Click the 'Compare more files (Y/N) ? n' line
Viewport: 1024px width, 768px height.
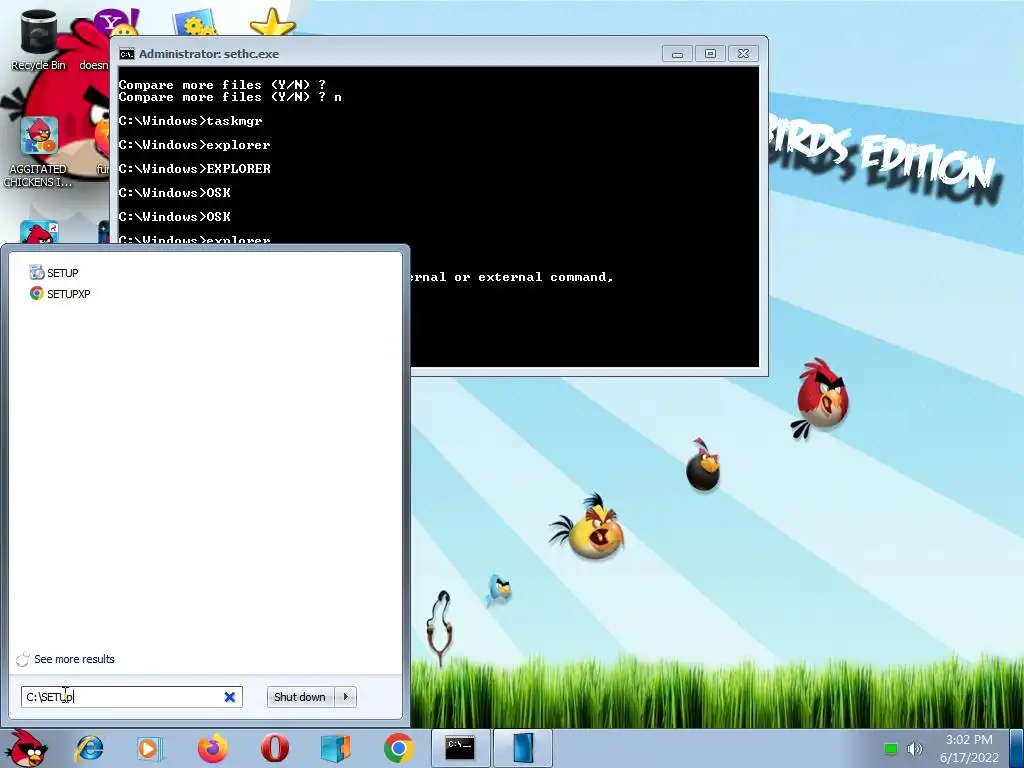coord(230,97)
